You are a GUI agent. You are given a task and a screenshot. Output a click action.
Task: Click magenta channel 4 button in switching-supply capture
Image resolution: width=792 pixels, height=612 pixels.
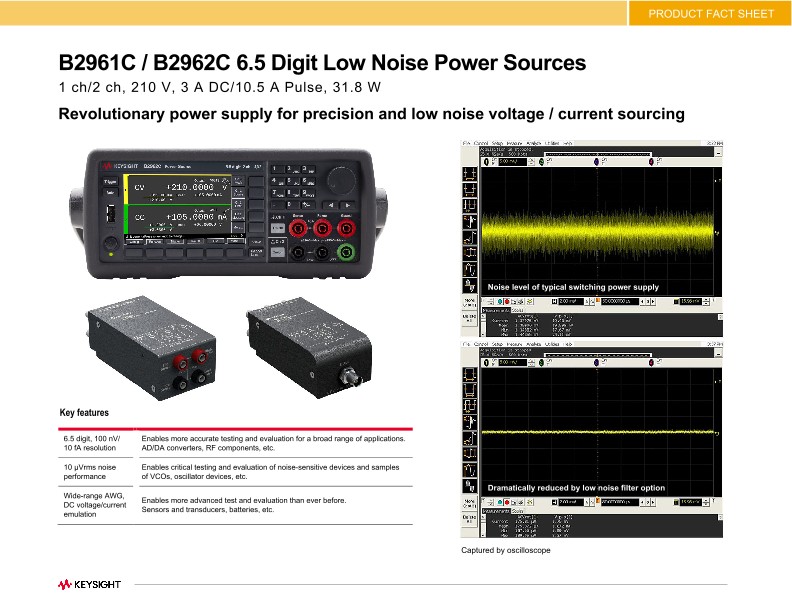(652, 162)
